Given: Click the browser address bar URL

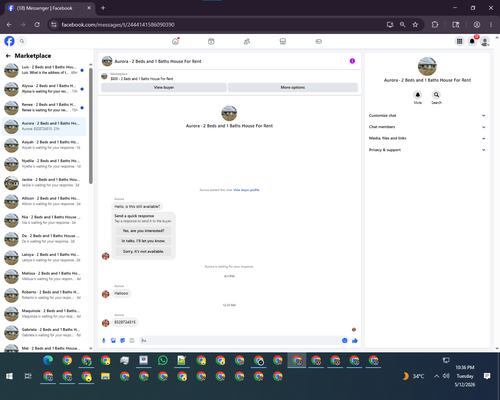Looking at the screenshot, I should click(x=118, y=25).
